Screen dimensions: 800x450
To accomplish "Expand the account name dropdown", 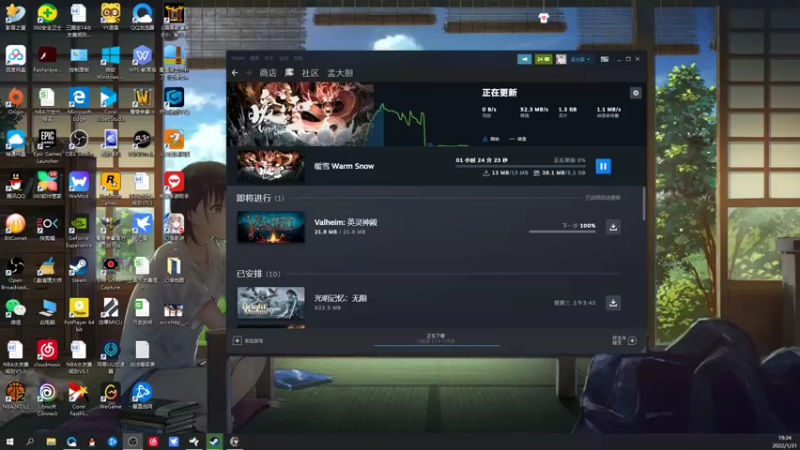I will (x=581, y=59).
